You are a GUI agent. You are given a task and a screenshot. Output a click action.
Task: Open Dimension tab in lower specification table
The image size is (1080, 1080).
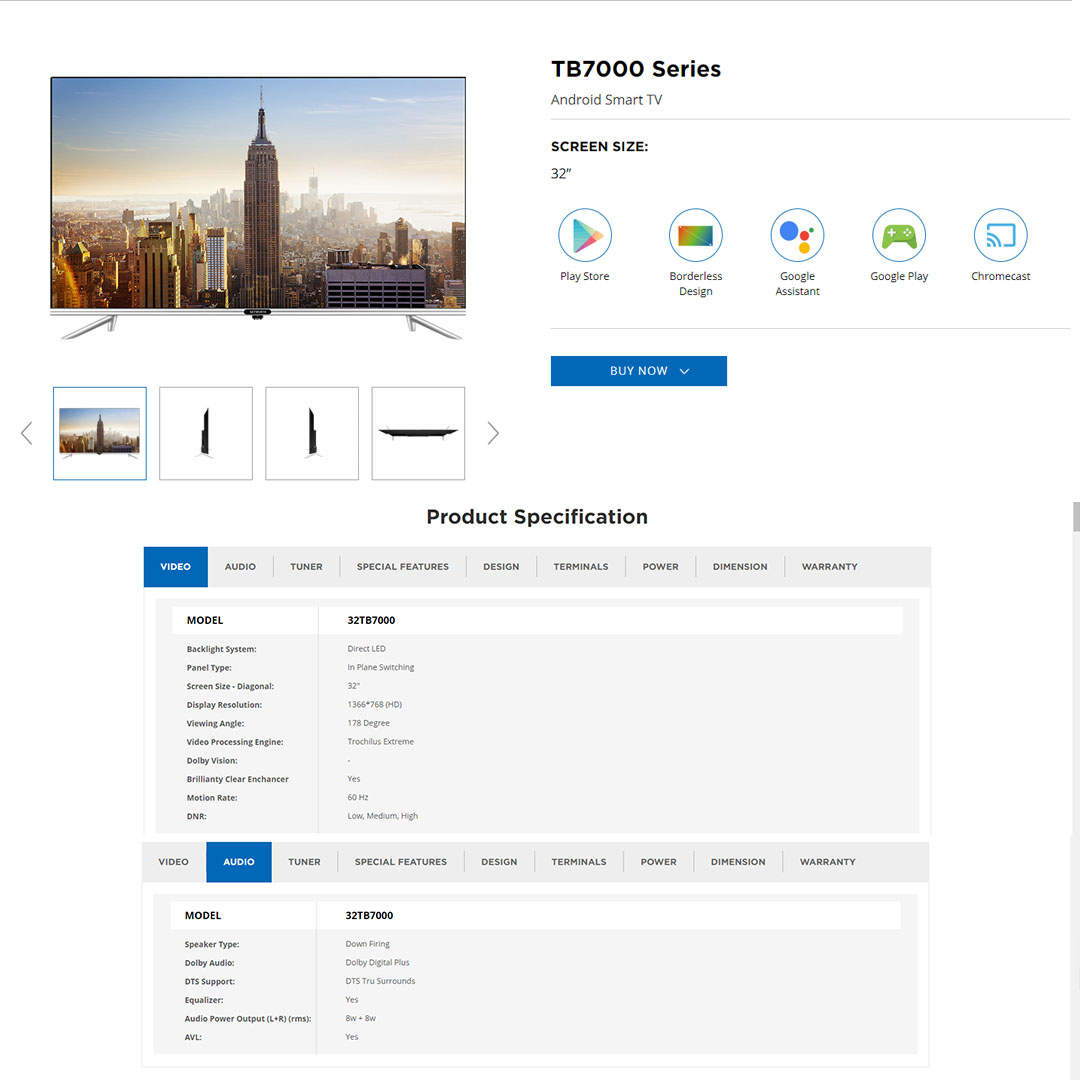click(738, 862)
